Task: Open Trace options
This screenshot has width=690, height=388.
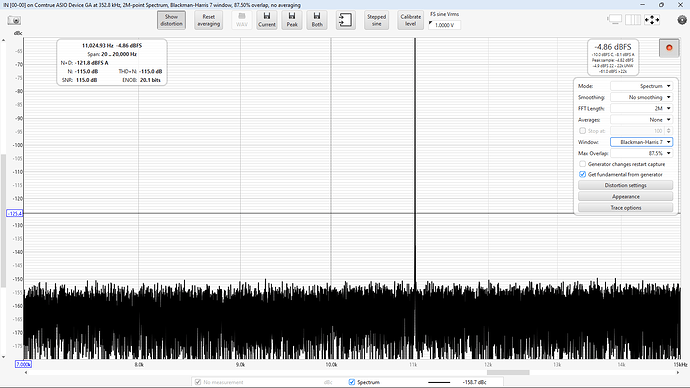Action: coord(625,208)
